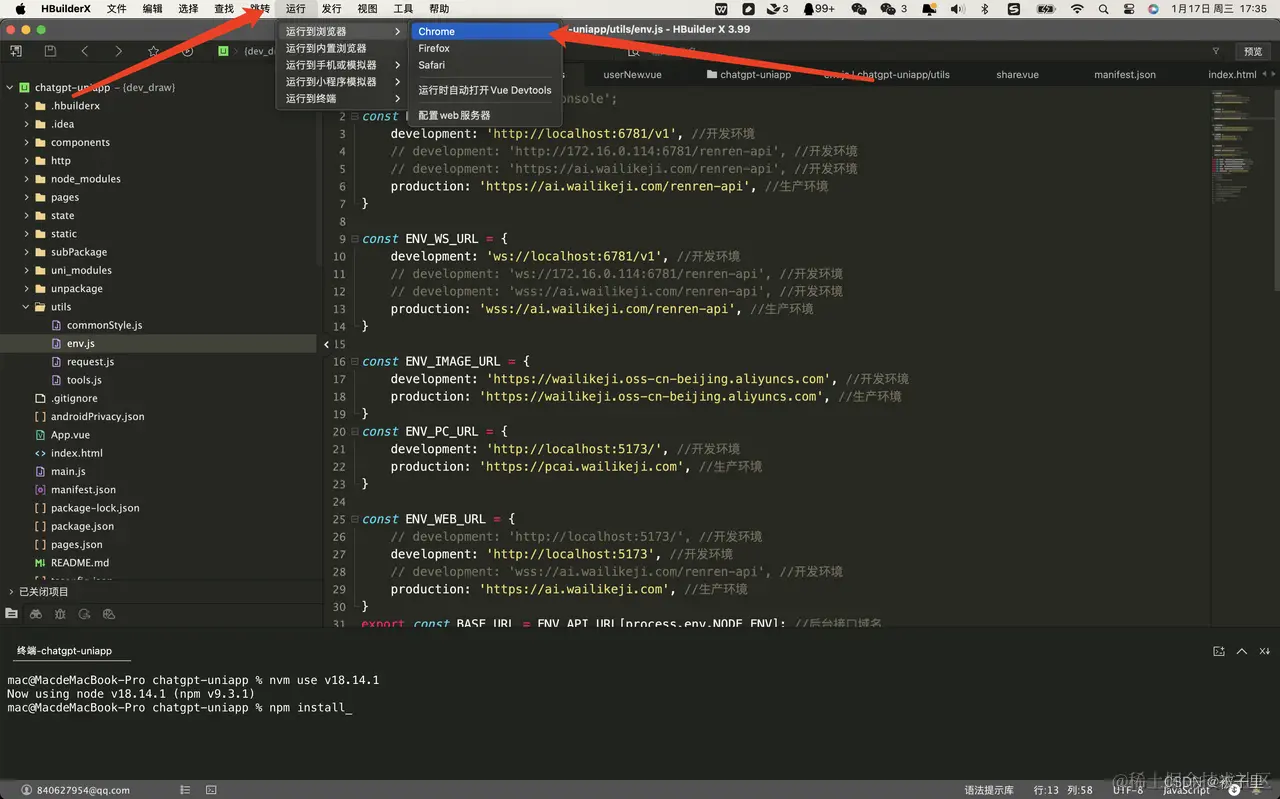Click the Bluetooth menu bar icon

(984, 9)
